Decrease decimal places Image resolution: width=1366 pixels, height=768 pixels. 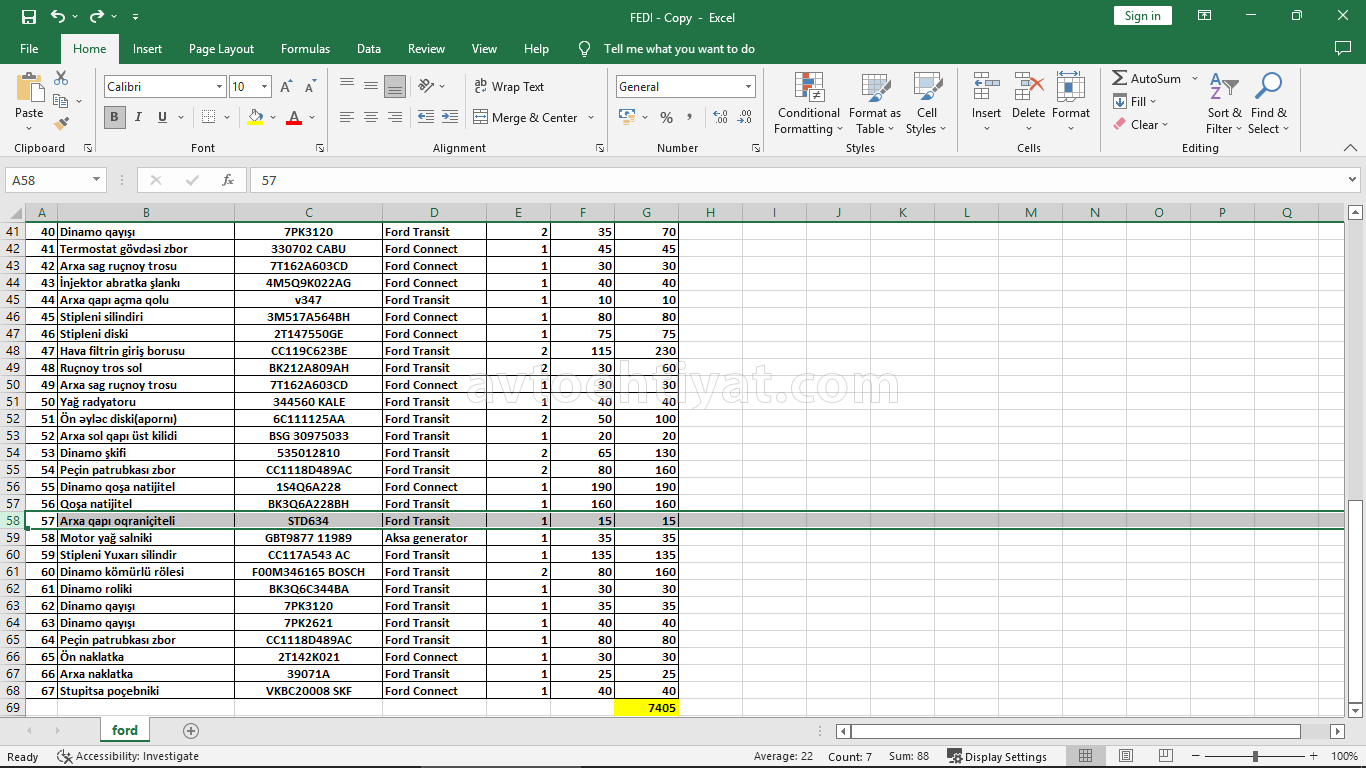(x=745, y=117)
